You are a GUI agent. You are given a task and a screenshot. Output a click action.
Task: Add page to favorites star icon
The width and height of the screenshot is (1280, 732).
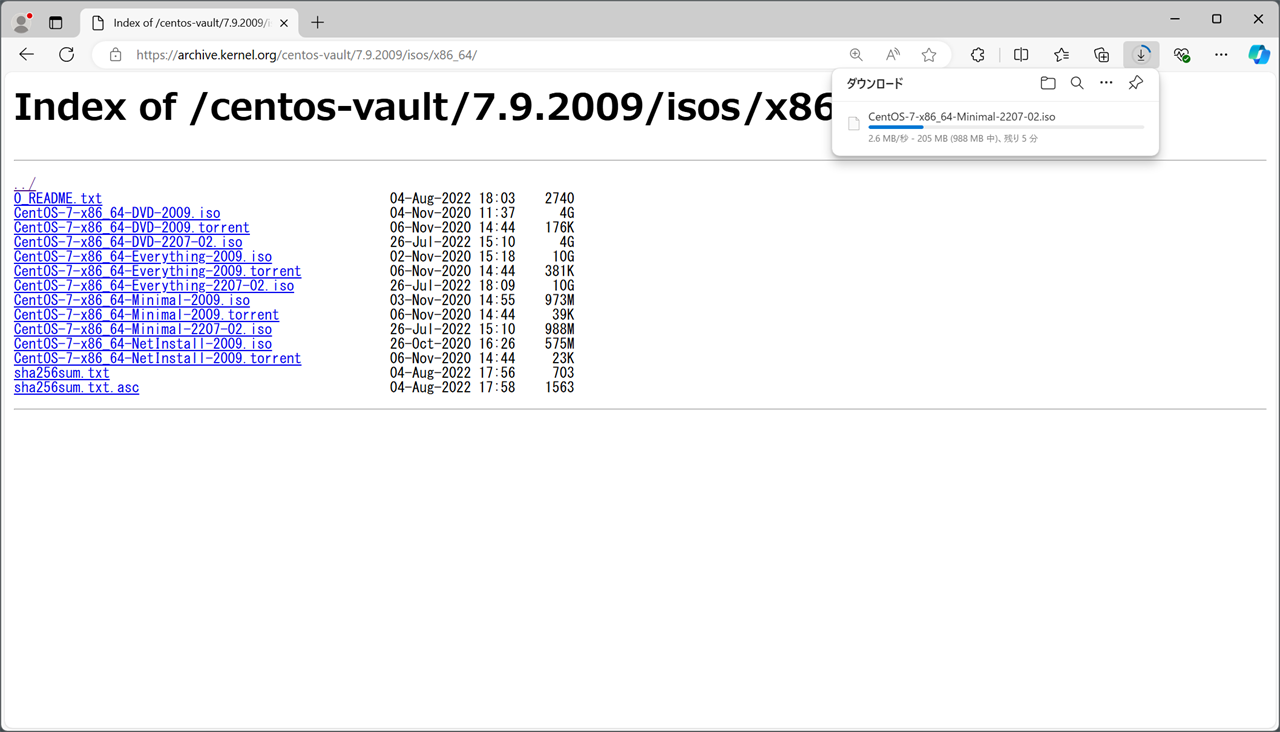pyautogui.click(x=929, y=55)
